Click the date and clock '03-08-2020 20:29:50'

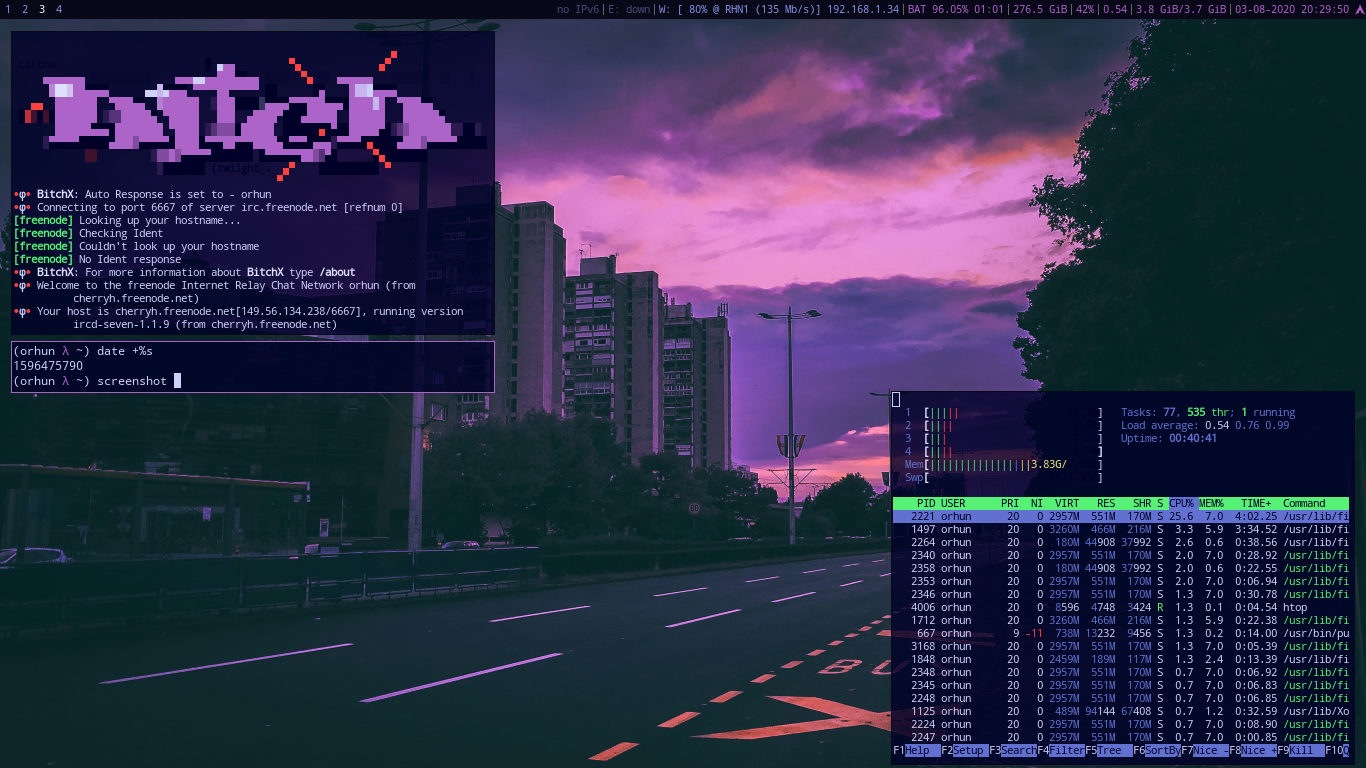[x=1292, y=9]
